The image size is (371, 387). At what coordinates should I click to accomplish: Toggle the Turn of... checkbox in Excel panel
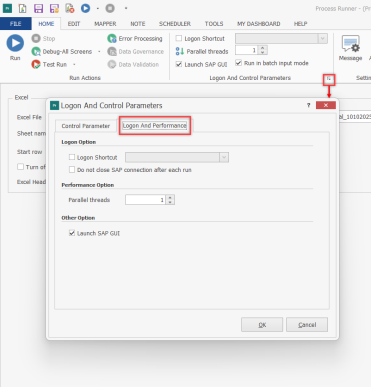[20, 167]
